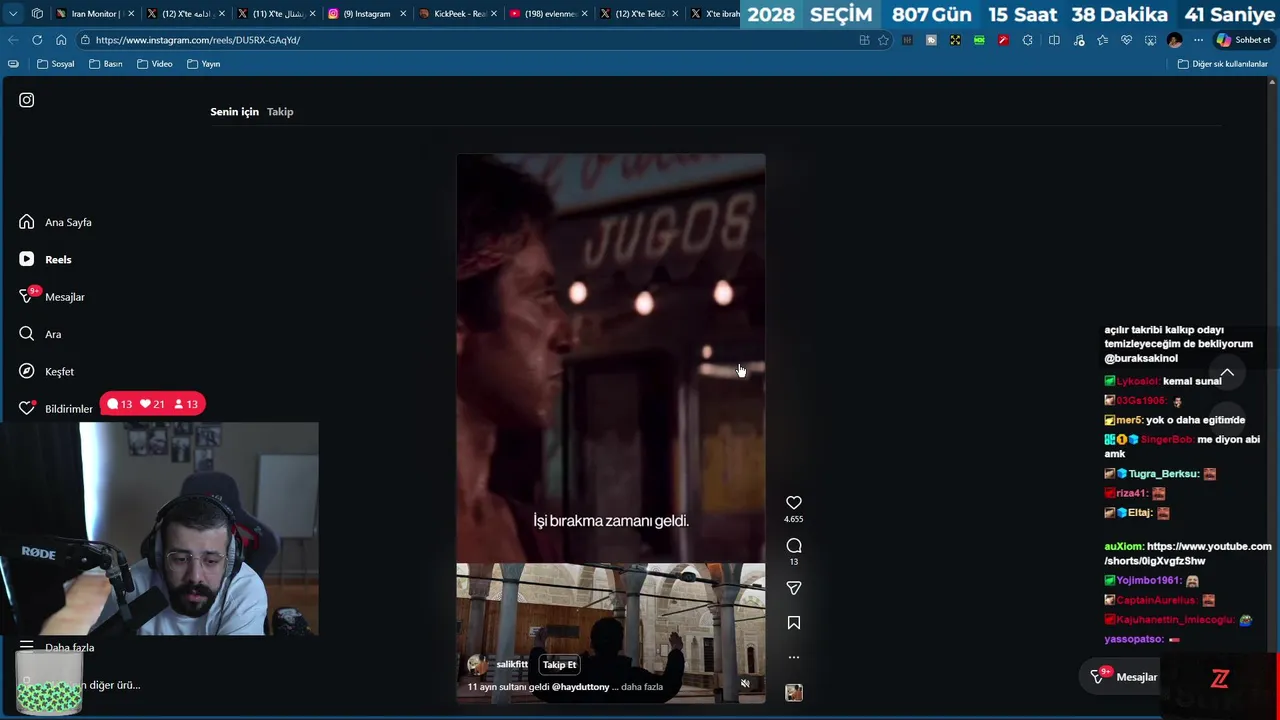Switch to Senin için feed tab
1280x720 pixels.
234,111
